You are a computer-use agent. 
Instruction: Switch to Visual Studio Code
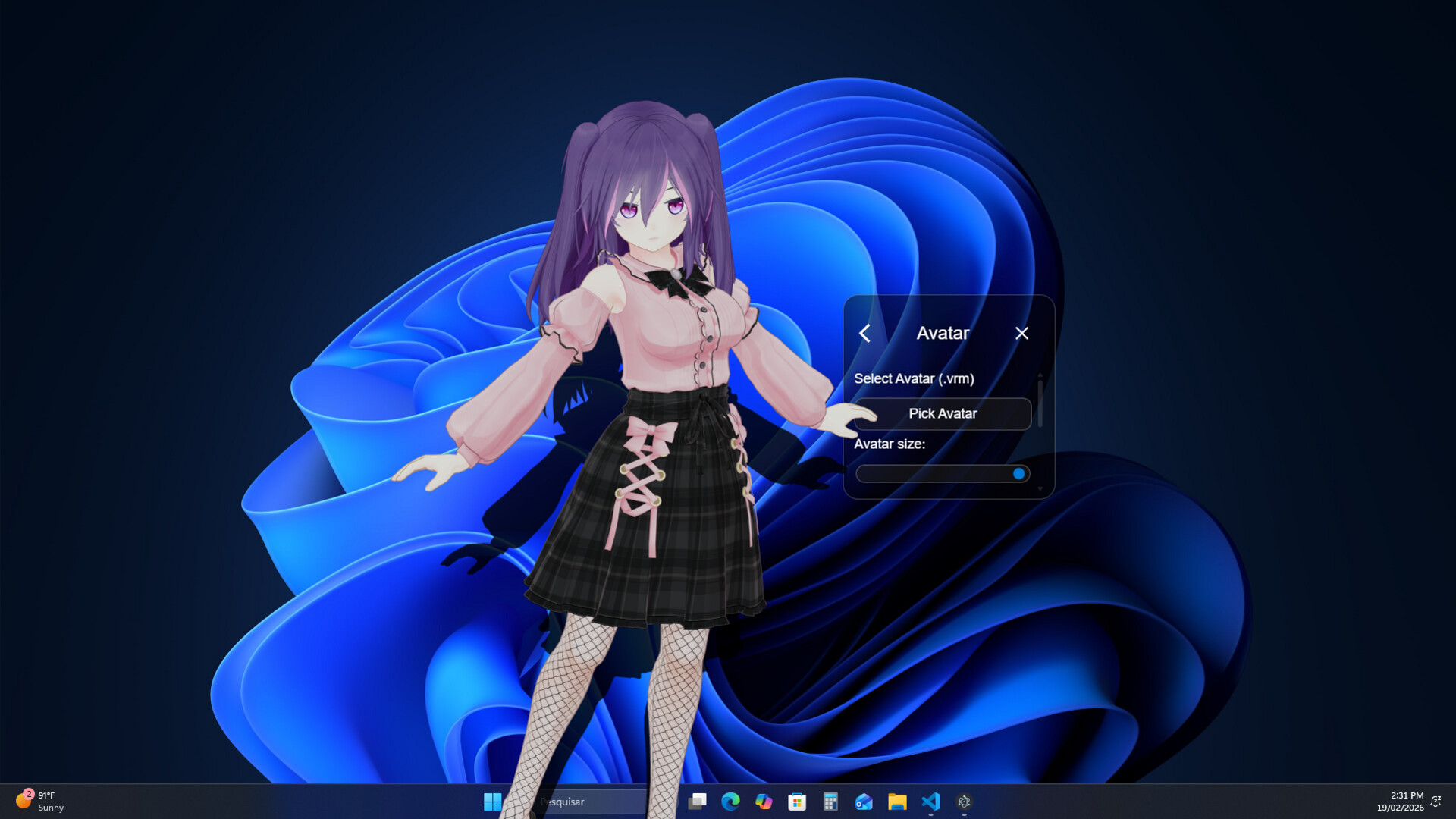[x=930, y=802]
